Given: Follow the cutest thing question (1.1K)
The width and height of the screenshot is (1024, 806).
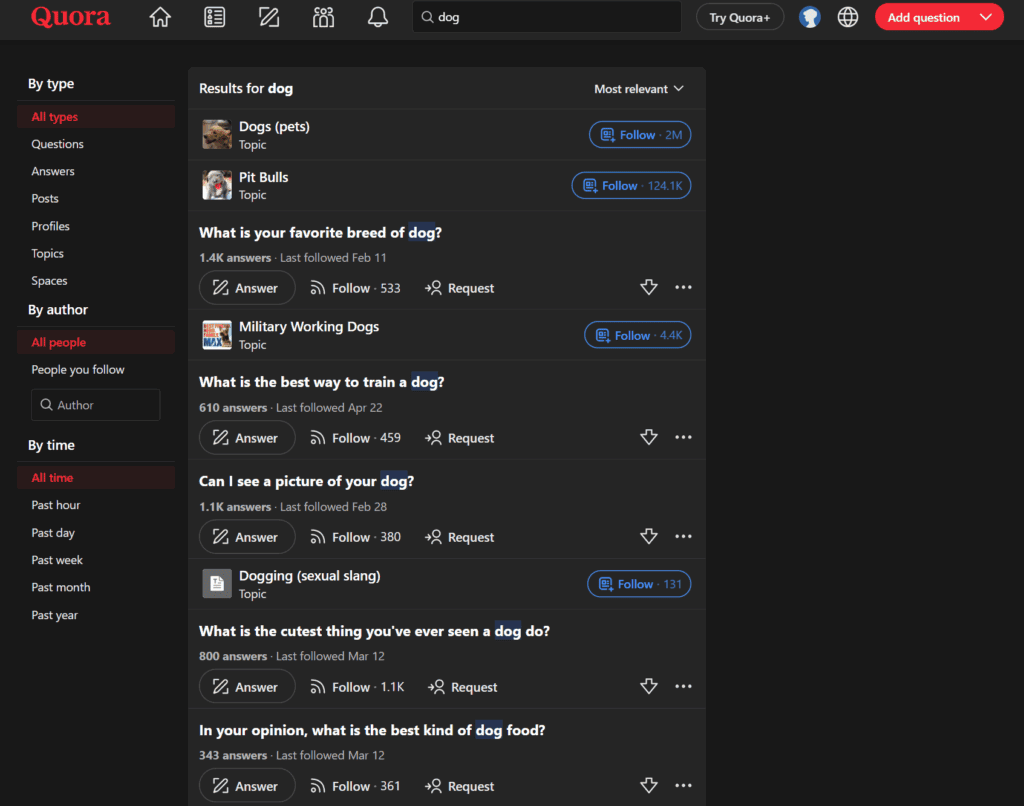Looking at the screenshot, I should (357, 687).
